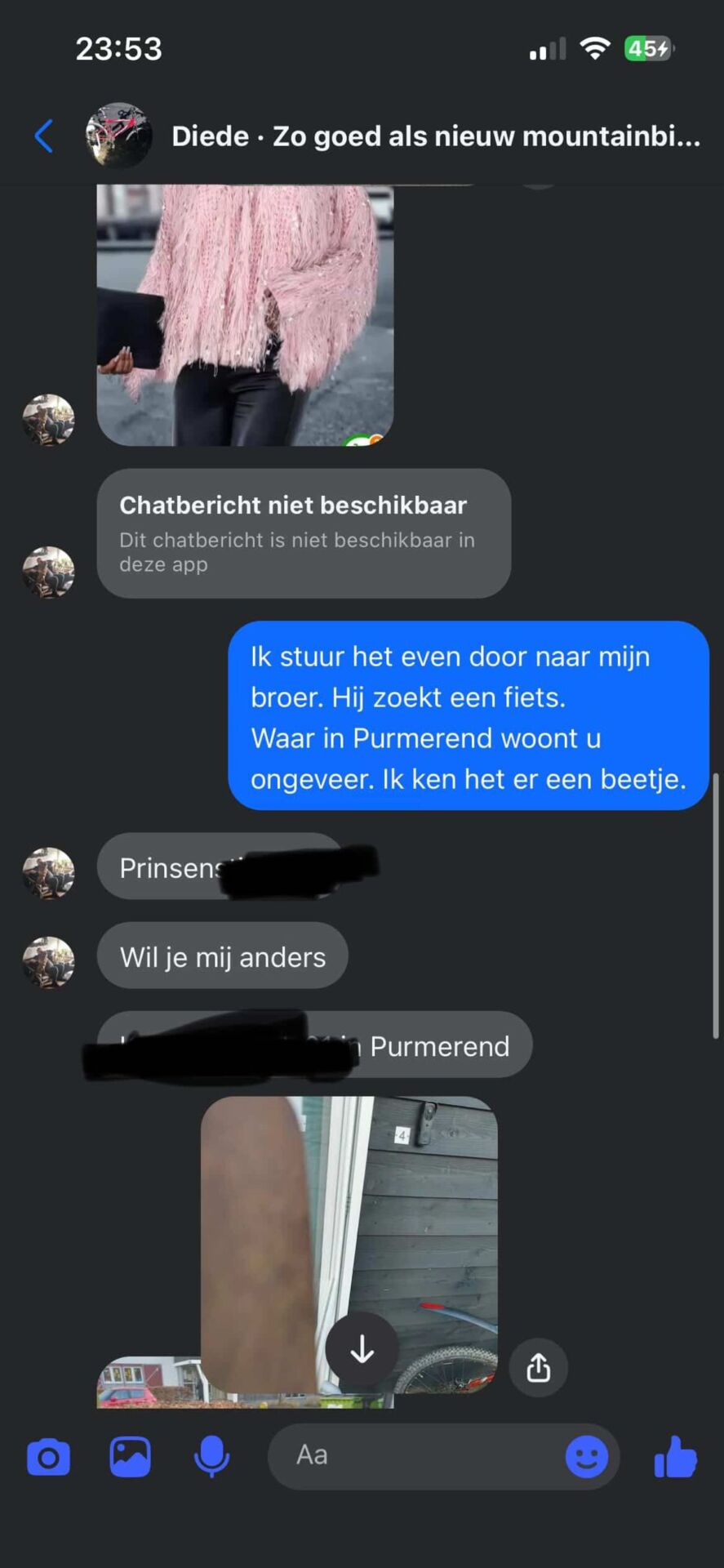Image resolution: width=724 pixels, height=1568 pixels.
Task: Send a thumbs-up like
Action: pyautogui.click(x=676, y=1456)
